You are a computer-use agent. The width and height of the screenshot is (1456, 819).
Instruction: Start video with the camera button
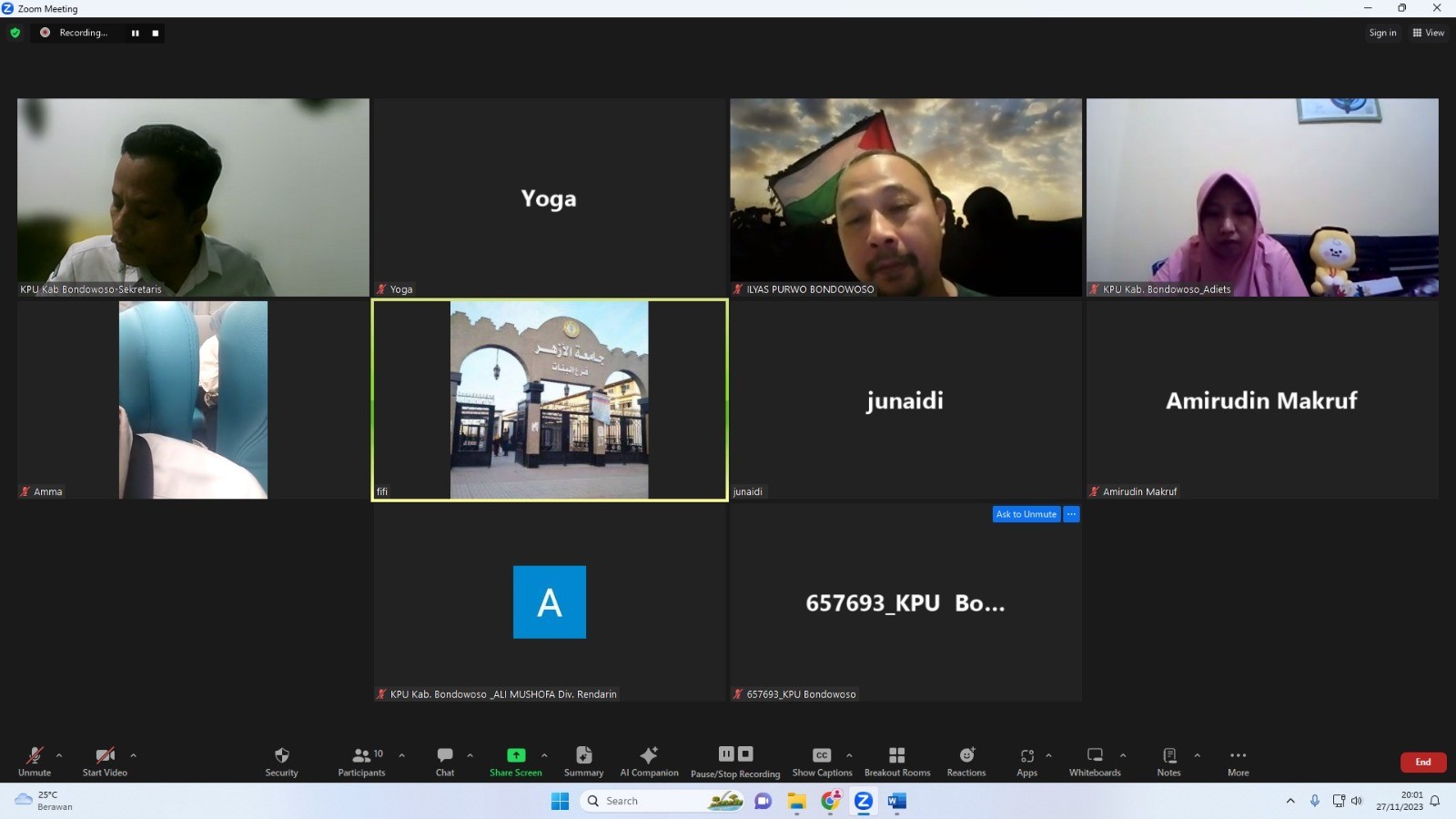[105, 761]
